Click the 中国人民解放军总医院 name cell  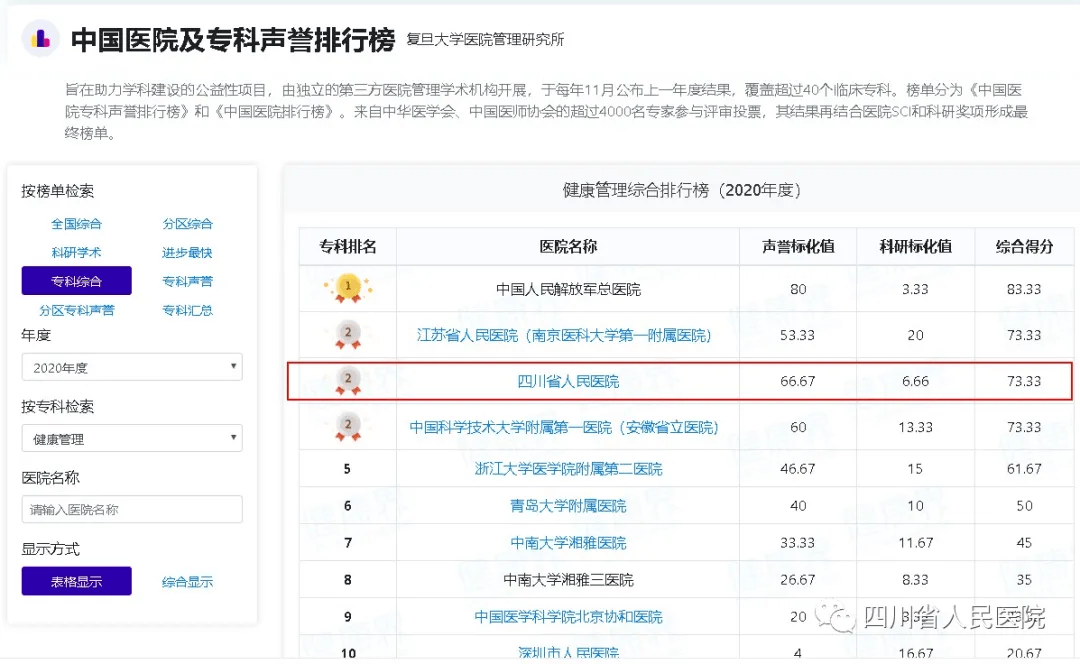[x=568, y=289]
